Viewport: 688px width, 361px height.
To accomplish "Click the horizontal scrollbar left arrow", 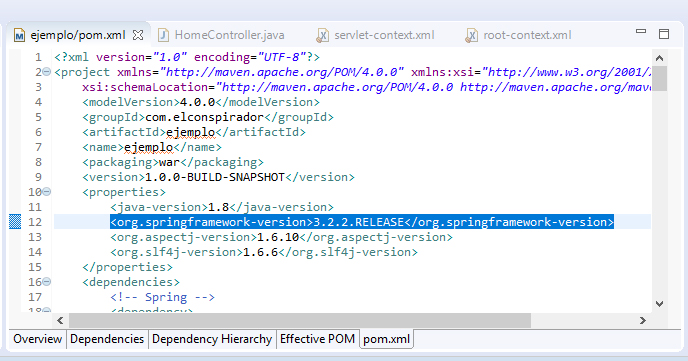I will pos(60,321).
